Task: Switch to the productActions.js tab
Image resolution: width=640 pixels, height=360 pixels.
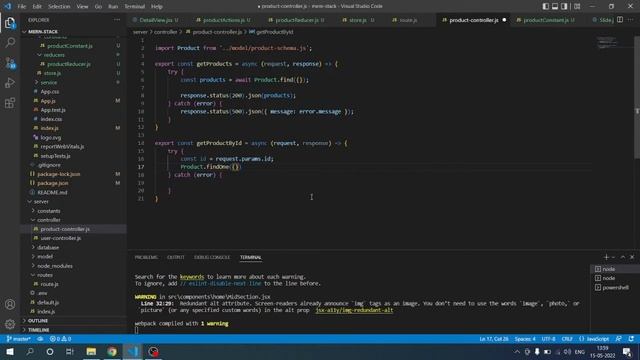Action: click(224, 20)
